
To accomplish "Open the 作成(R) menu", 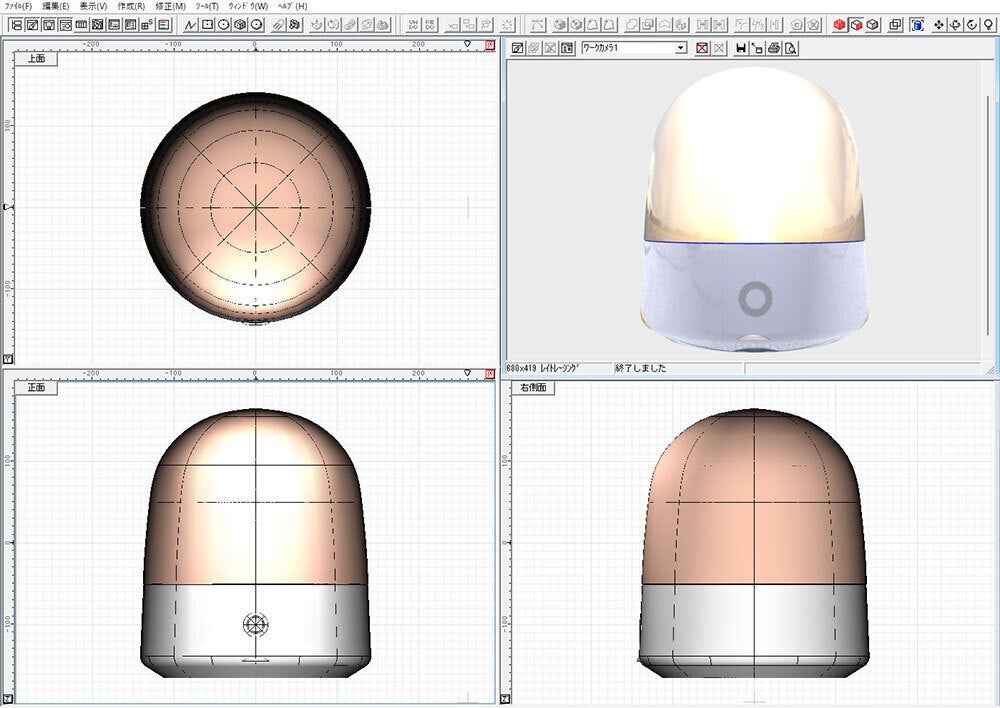I will click(x=131, y=6).
